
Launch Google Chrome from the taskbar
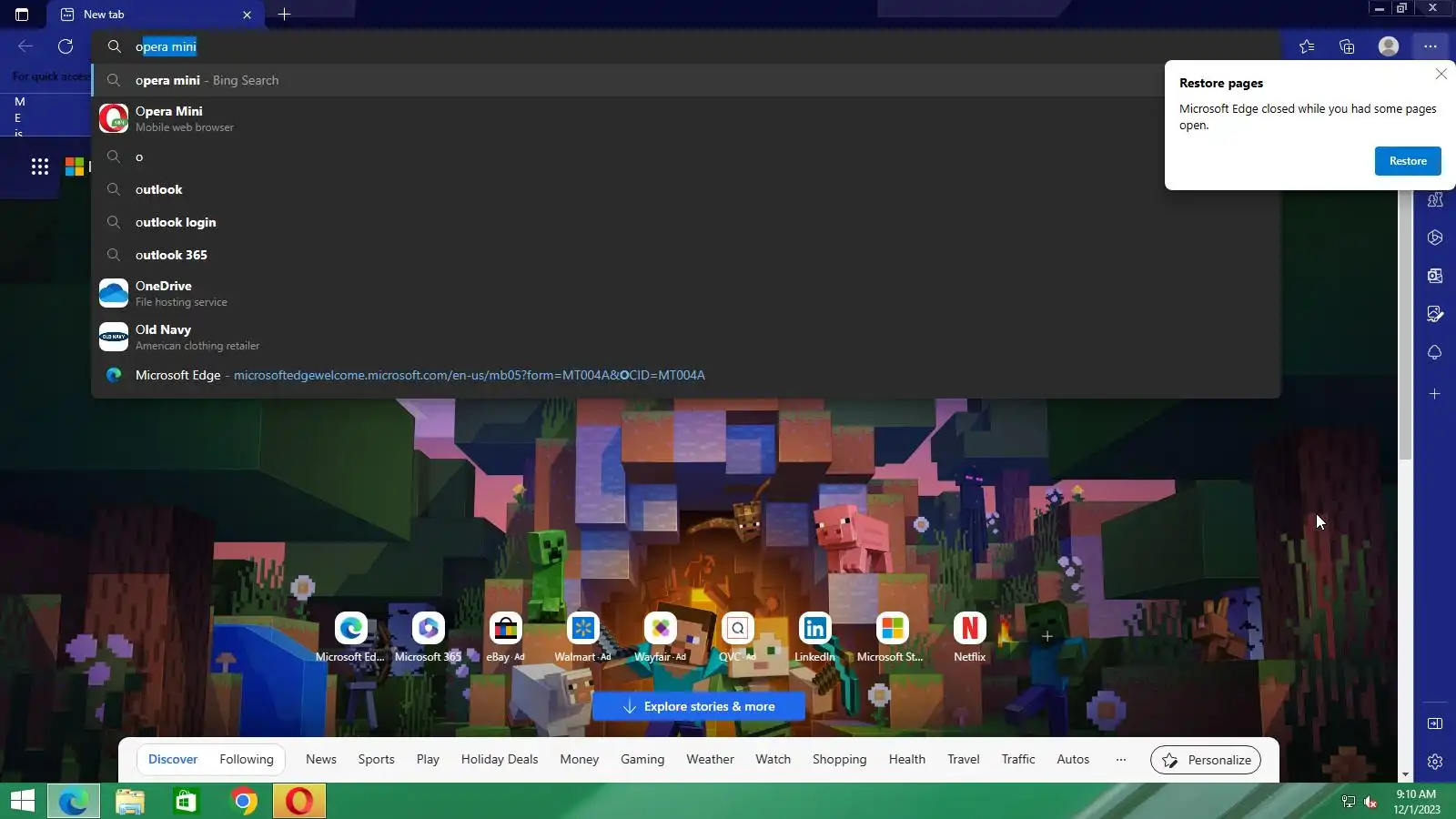(243, 801)
